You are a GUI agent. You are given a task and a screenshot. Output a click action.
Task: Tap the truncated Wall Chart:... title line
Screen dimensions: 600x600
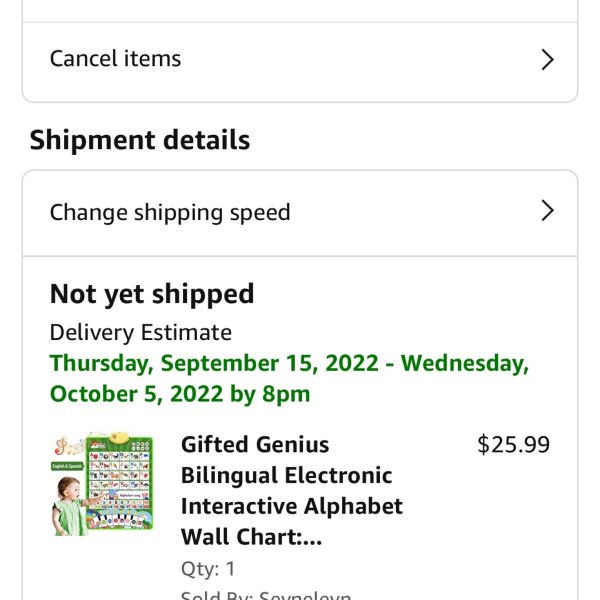point(251,537)
